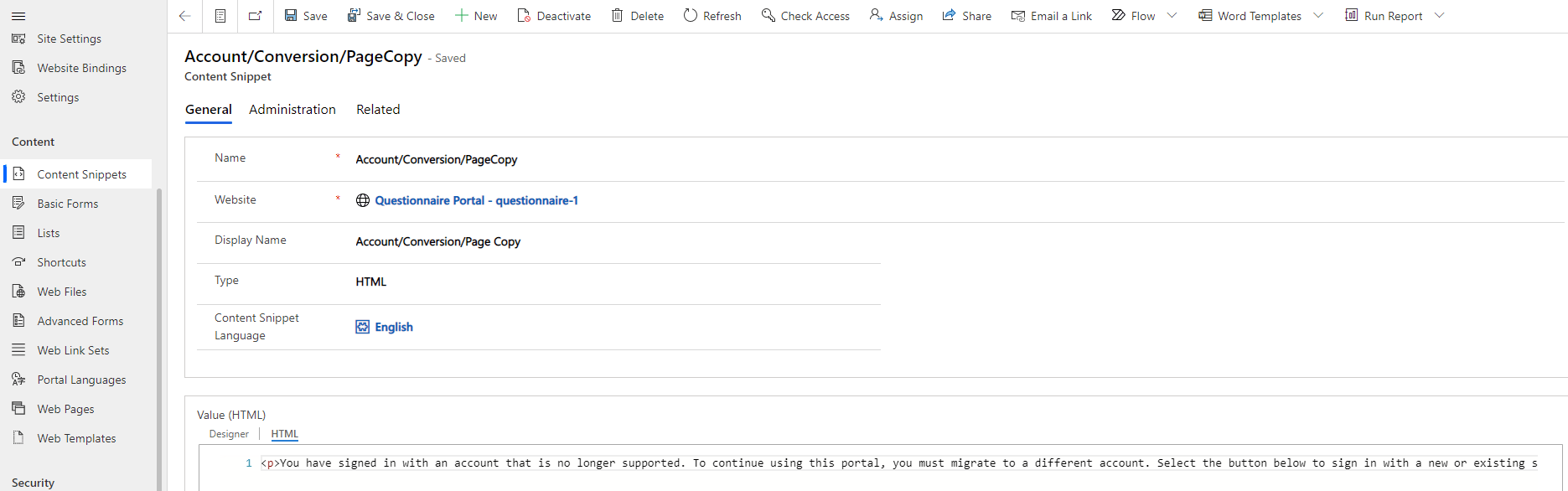Expand the Run Report dropdown chevron
This screenshot has height=491, width=1568.
1440,16
